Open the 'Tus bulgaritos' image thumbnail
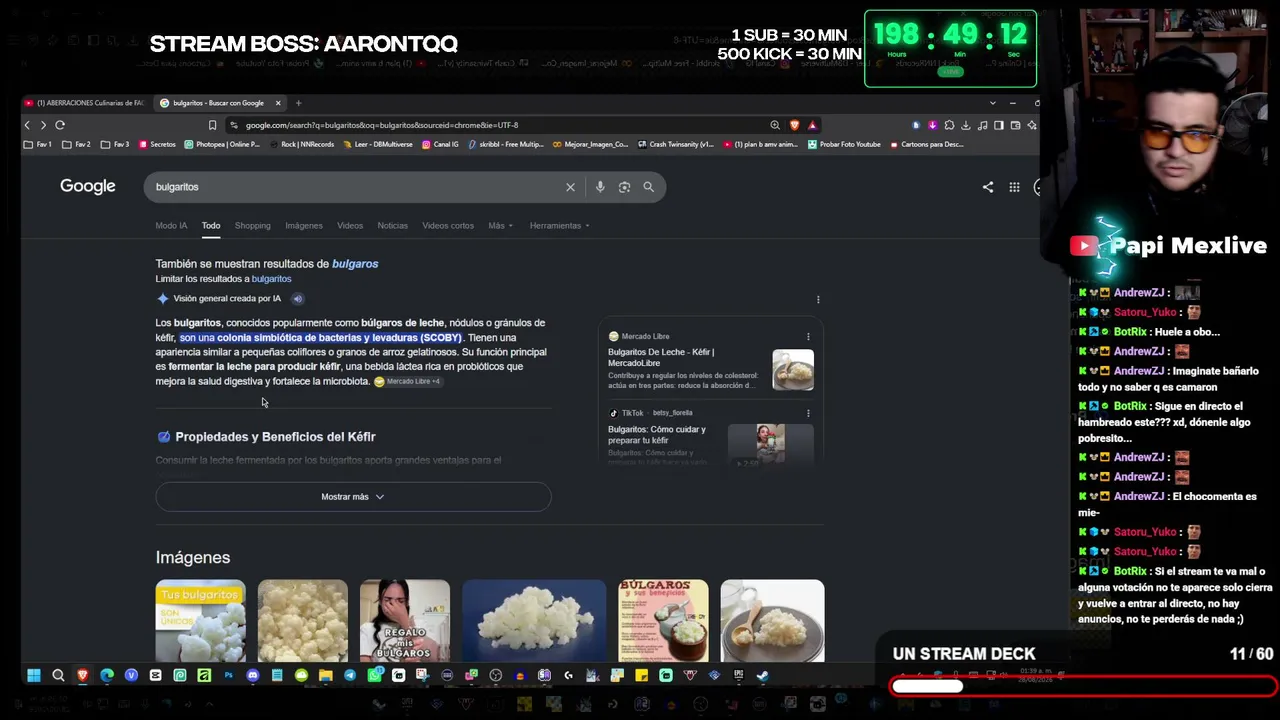Screen dimensions: 1280x720 tap(200, 621)
